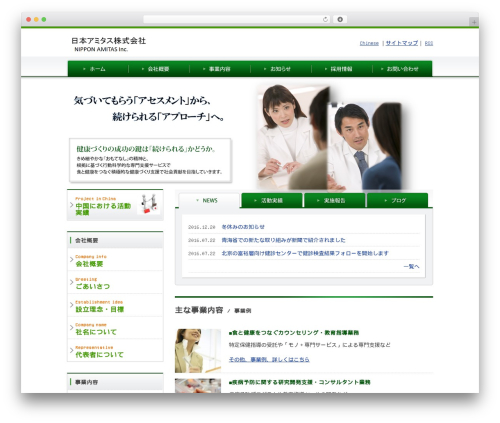Open お問い合わせ in the navigation bar

click(x=402, y=69)
